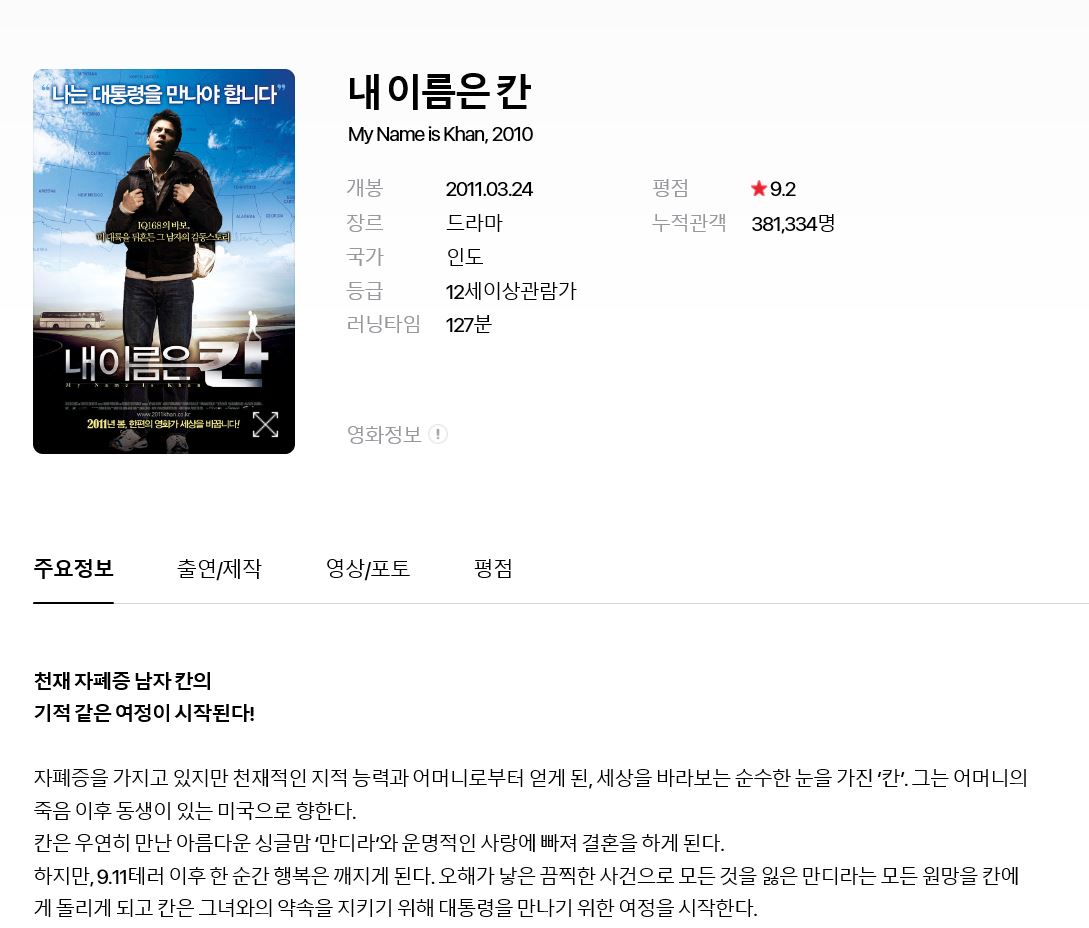Click the running time 127분

469,325
